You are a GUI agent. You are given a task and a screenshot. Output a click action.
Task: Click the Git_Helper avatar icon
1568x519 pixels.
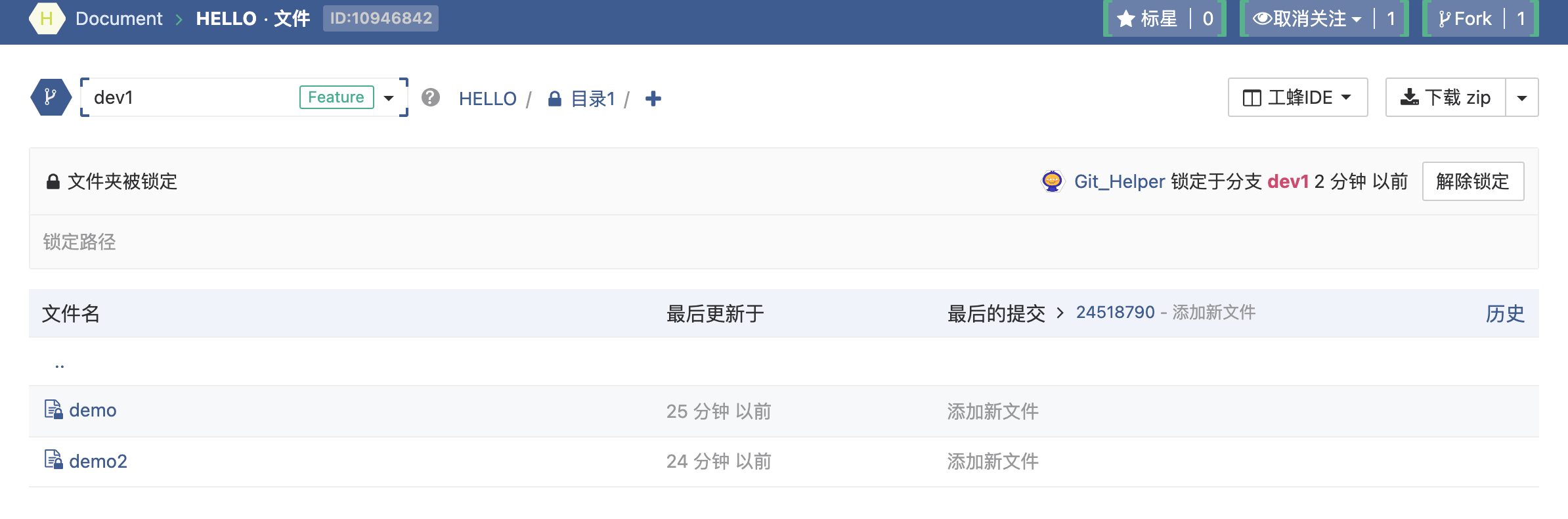(x=1052, y=181)
